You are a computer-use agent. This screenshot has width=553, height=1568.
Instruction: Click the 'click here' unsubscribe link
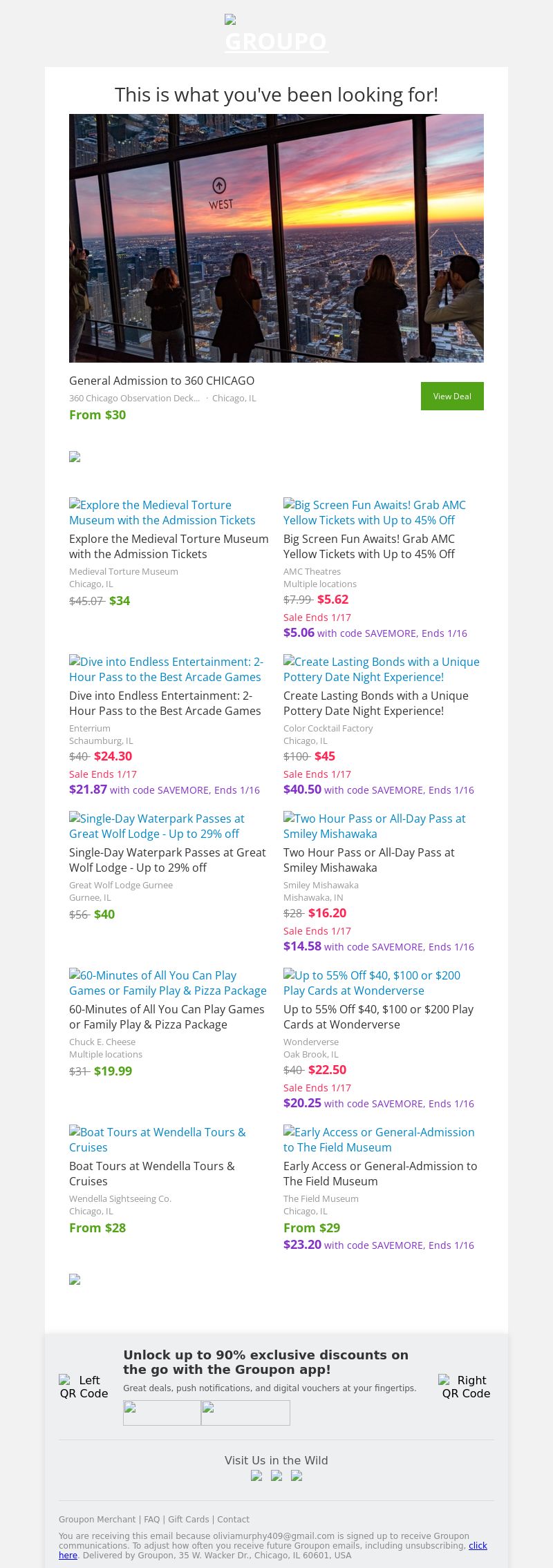[477, 1545]
